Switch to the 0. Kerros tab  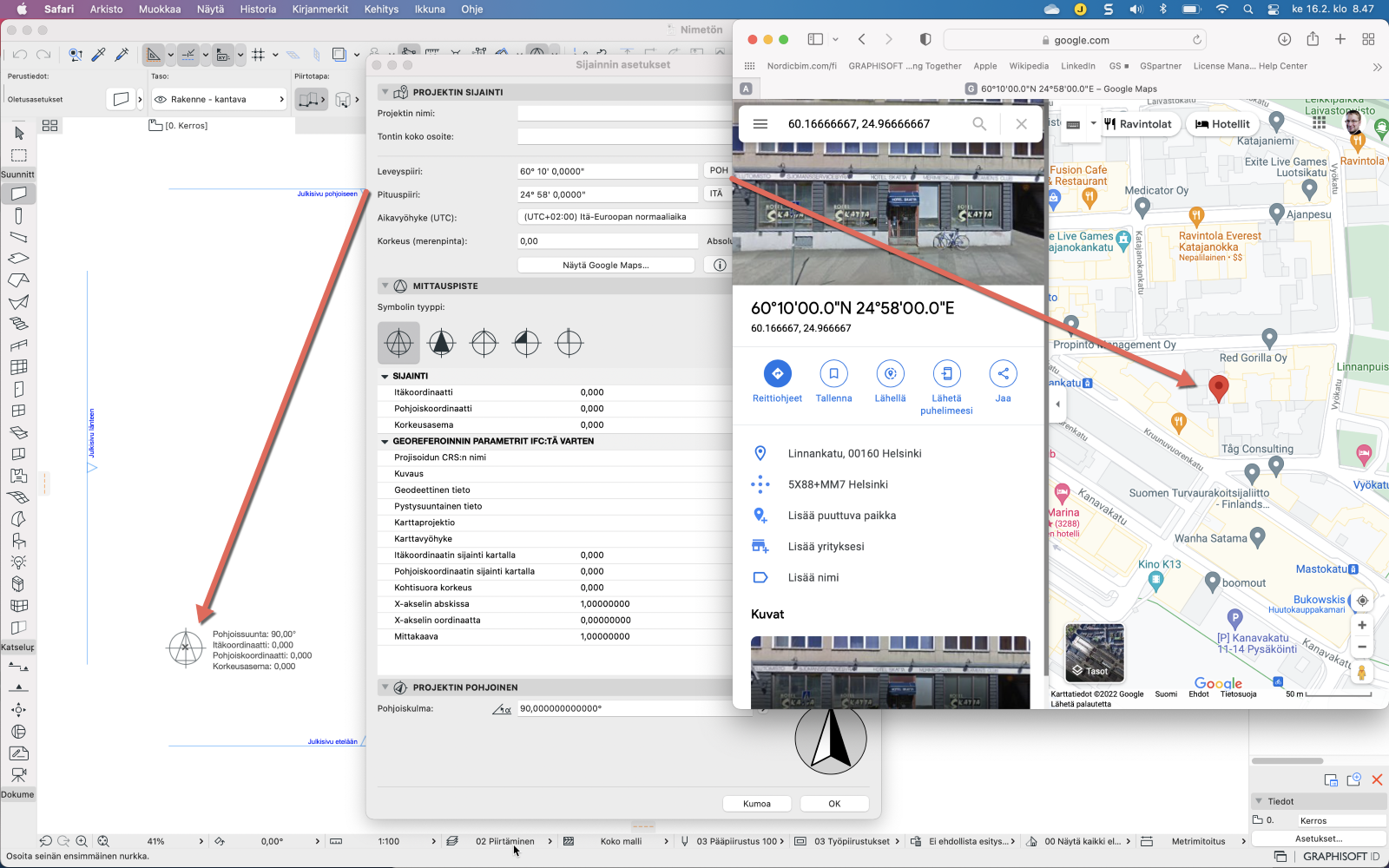coord(179,126)
